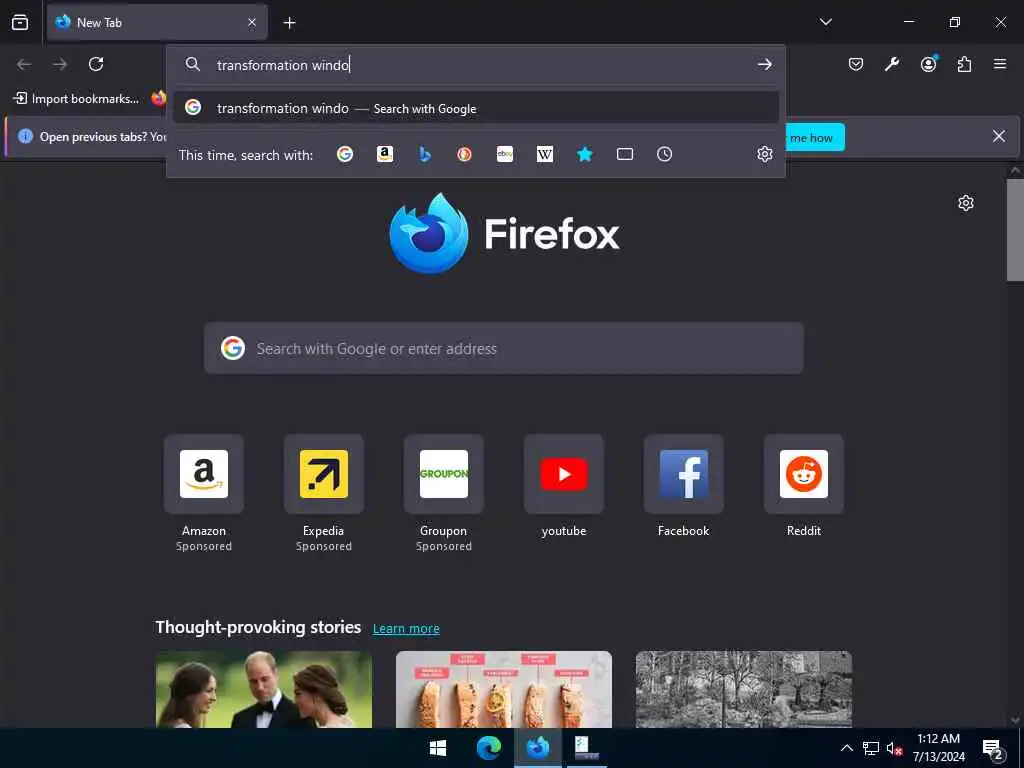Open a new tab with plus button
This screenshot has width=1024, height=768.
(289, 23)
